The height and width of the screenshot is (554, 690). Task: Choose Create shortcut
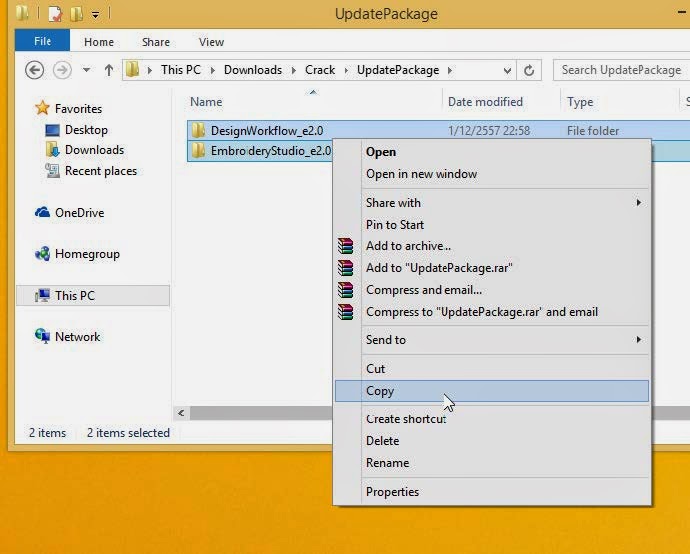tap(492, 419)
